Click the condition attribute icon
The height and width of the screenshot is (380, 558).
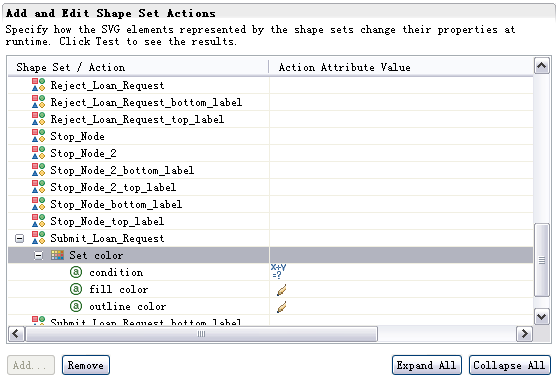pos(76,272)
